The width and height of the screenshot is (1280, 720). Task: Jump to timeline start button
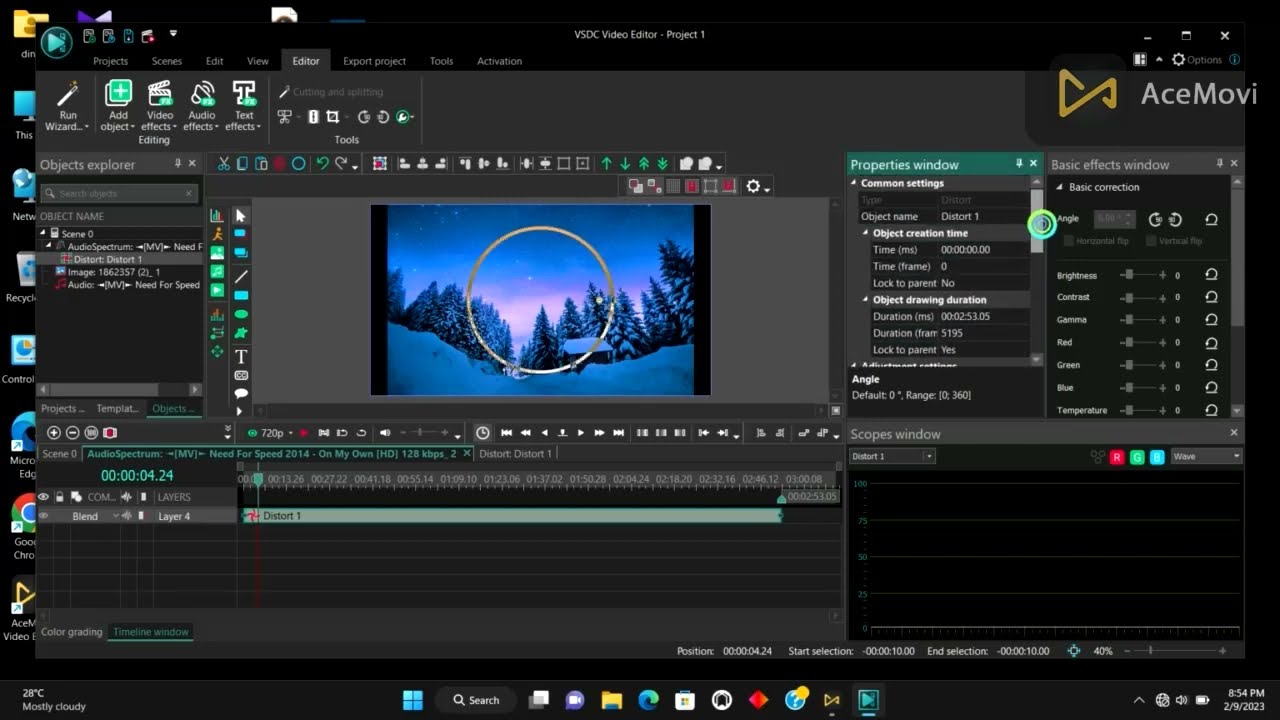tap(506, 433)
